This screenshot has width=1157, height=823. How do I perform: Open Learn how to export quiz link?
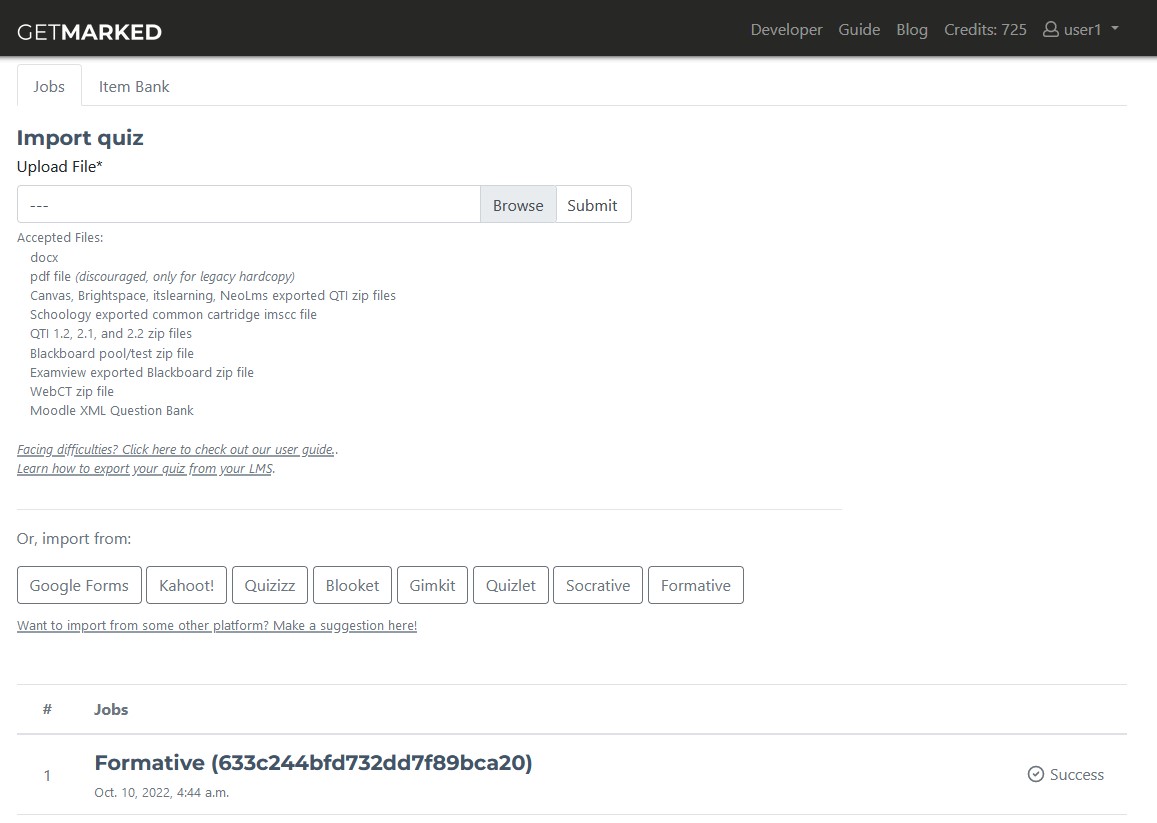coord(145,469)
